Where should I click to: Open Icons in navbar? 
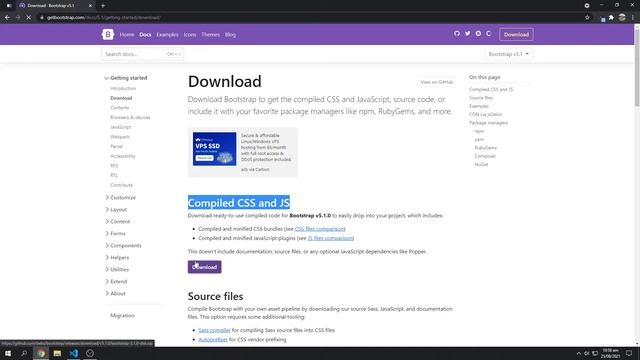coord(190,35)
